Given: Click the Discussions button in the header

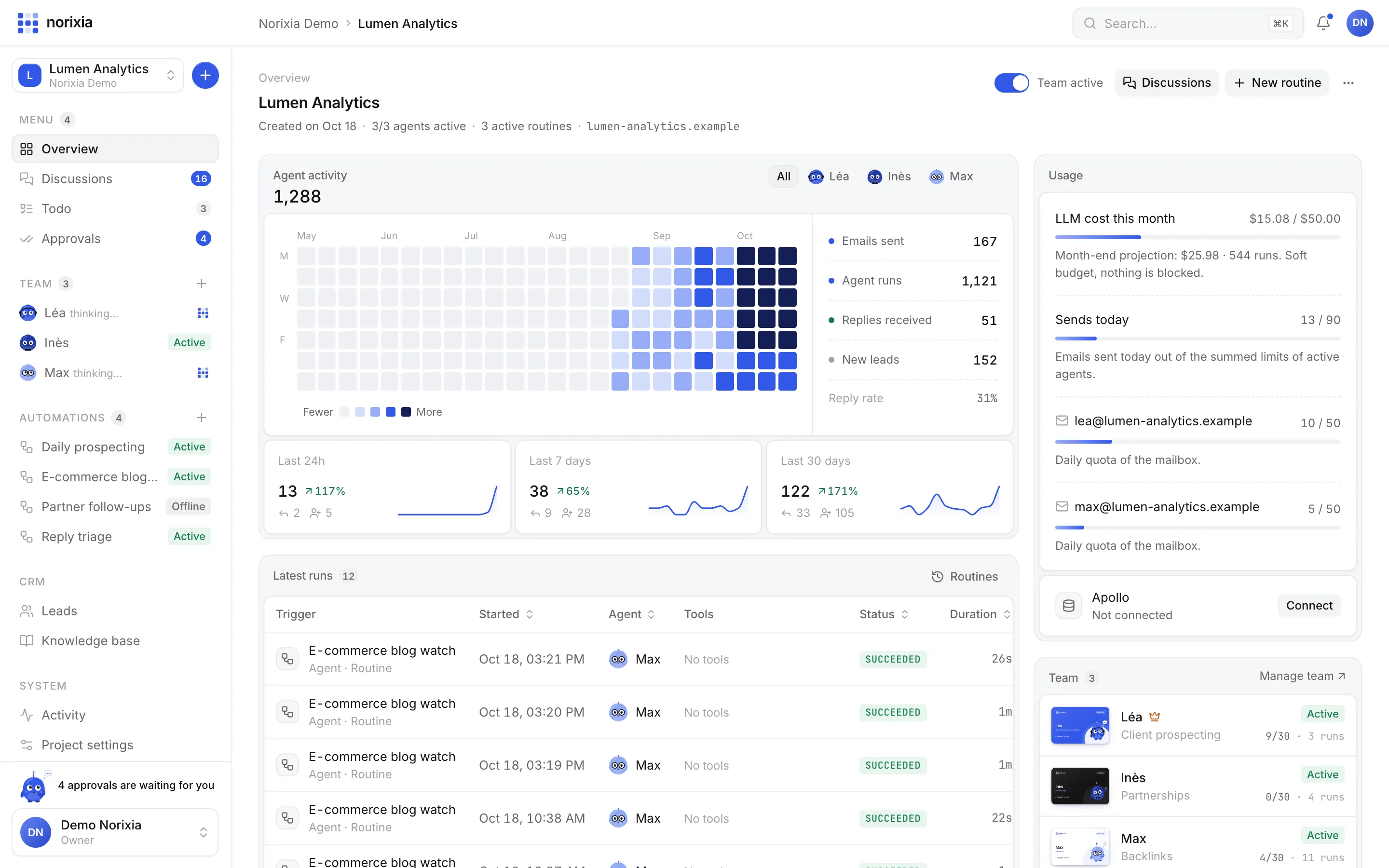Looking at the screenshot, I should coord(1167,82).
